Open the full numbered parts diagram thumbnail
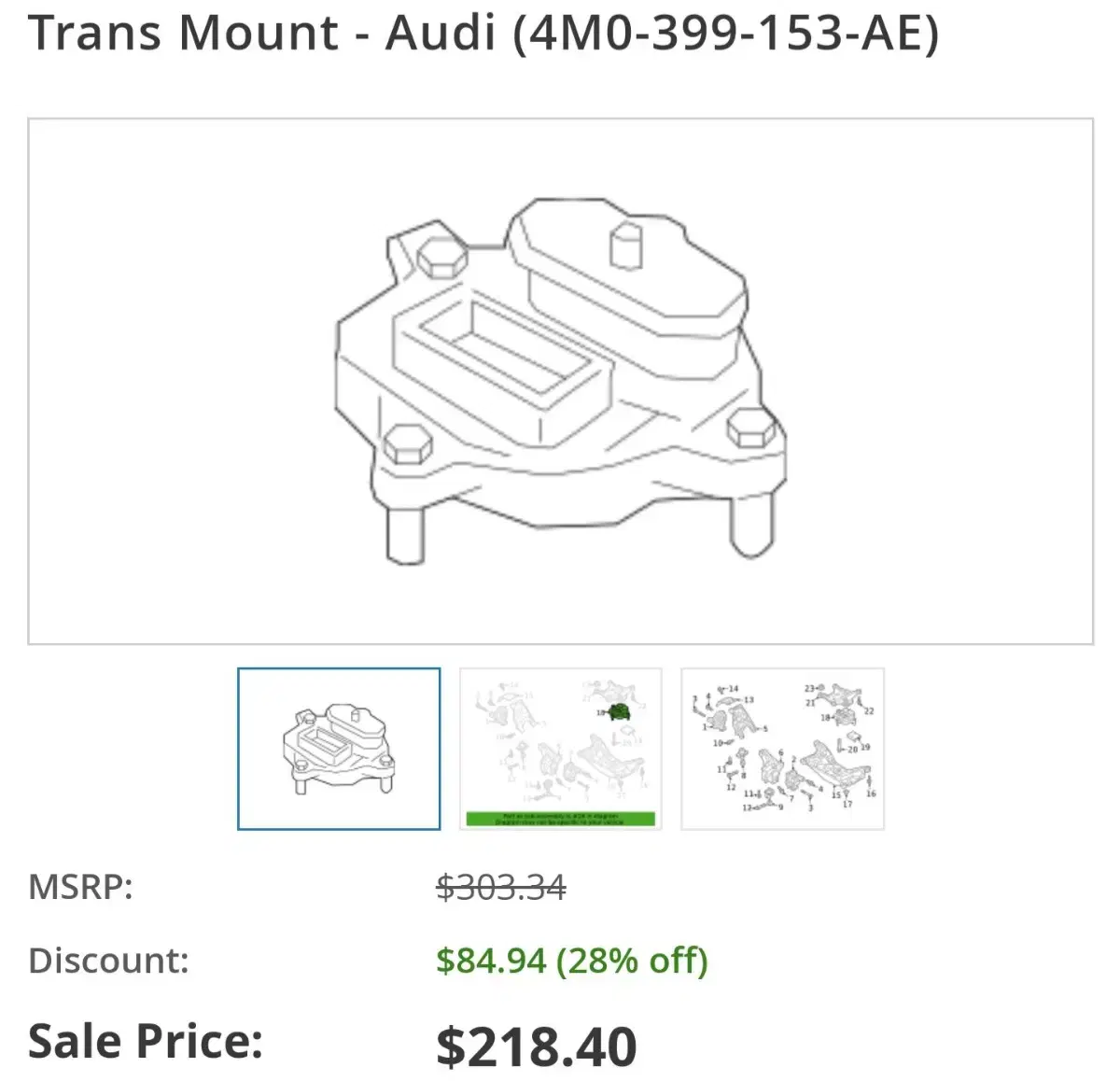 pos(783,749)
